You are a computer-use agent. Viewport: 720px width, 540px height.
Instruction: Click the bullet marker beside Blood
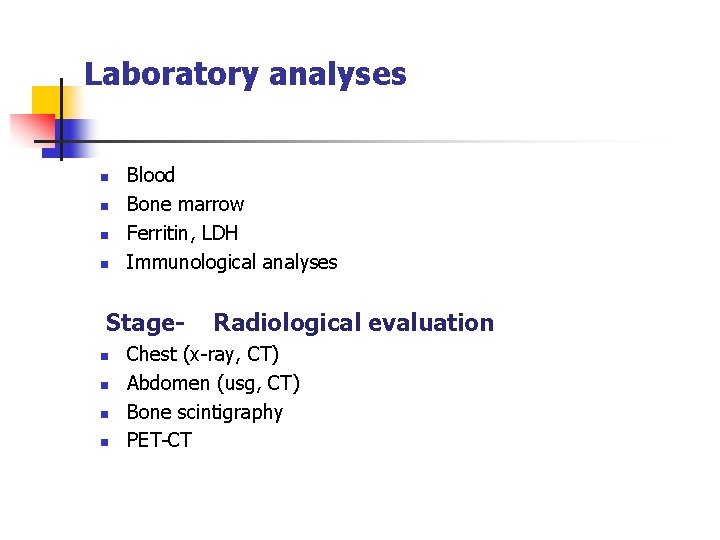(102, 179)
